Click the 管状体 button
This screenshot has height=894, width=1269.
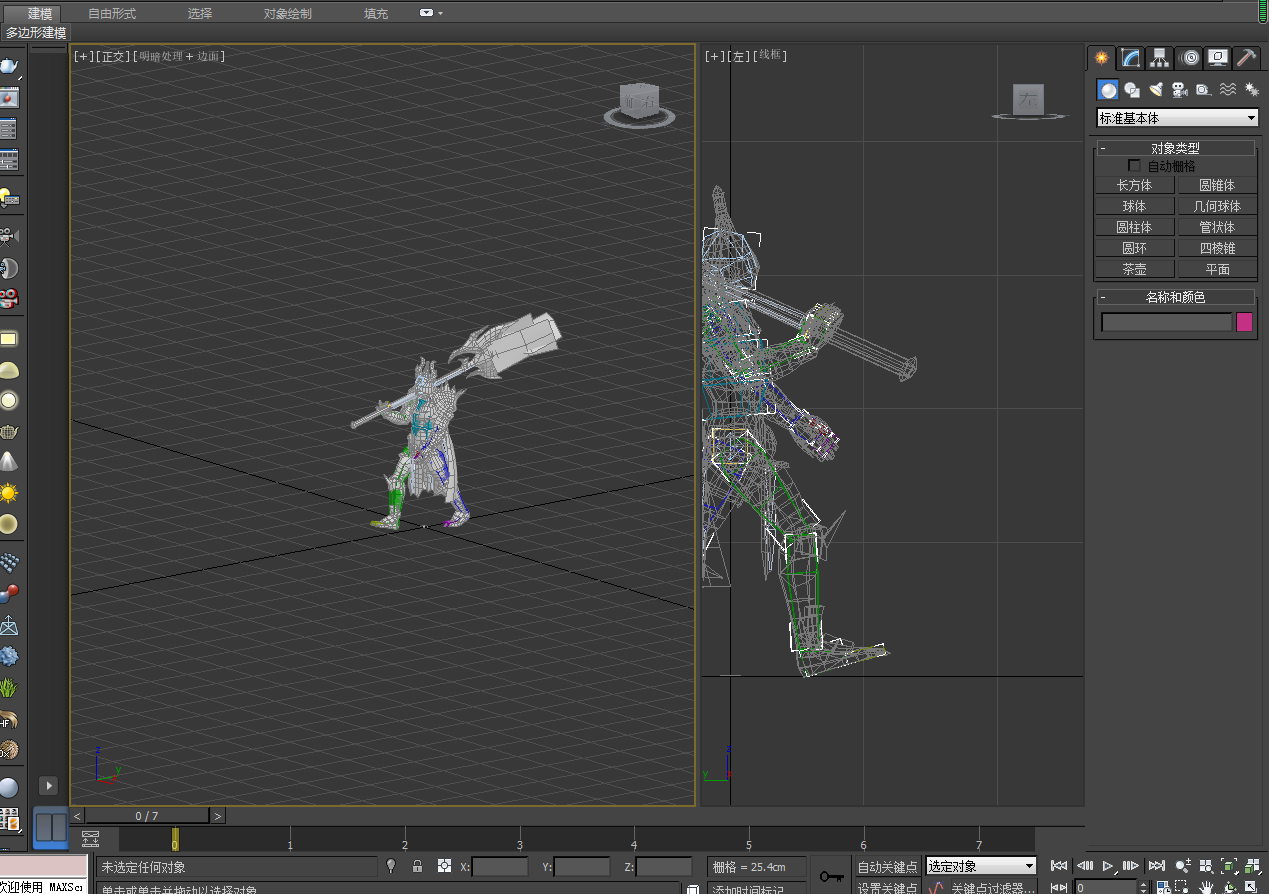click(1217, 227)
